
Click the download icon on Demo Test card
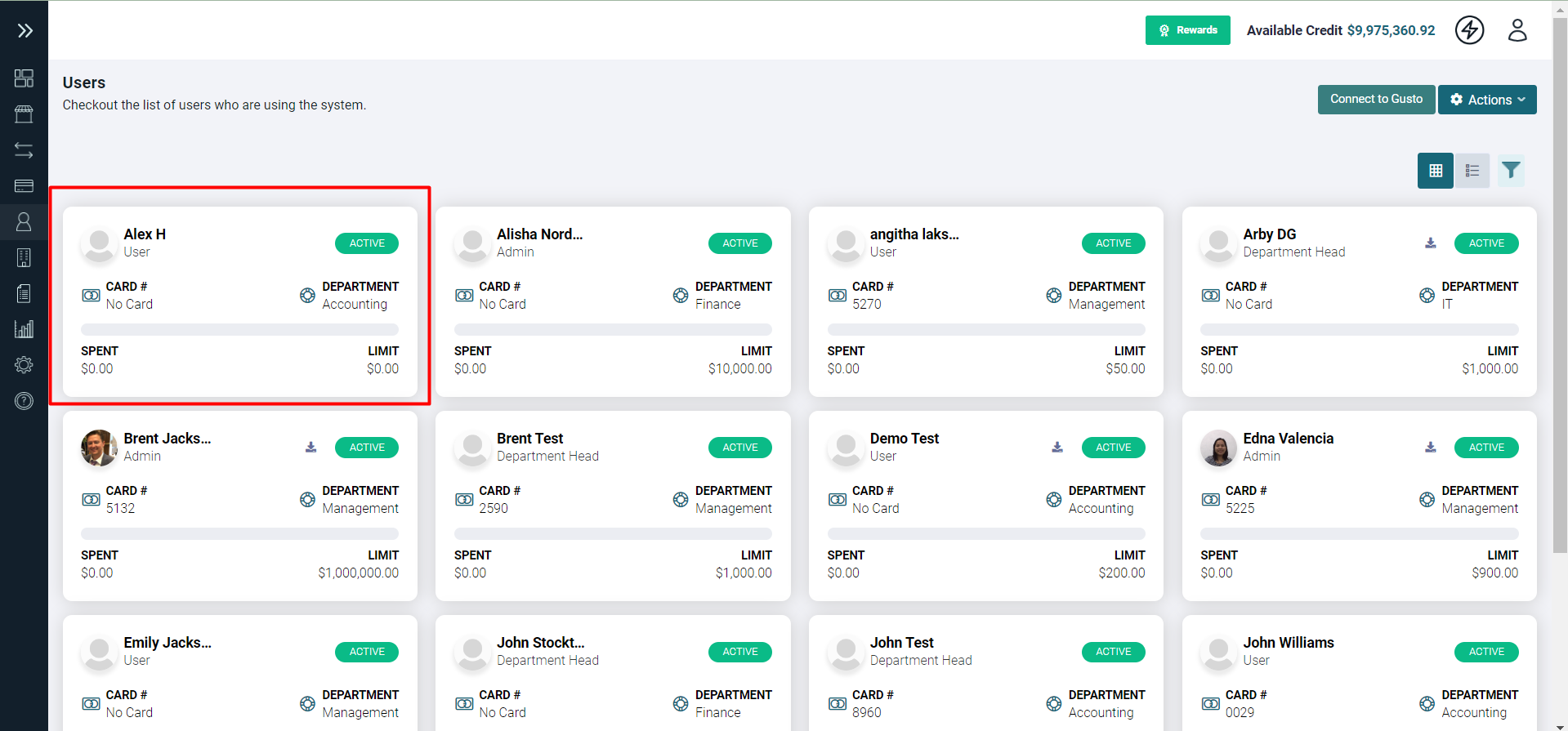tap(1057, 448)
